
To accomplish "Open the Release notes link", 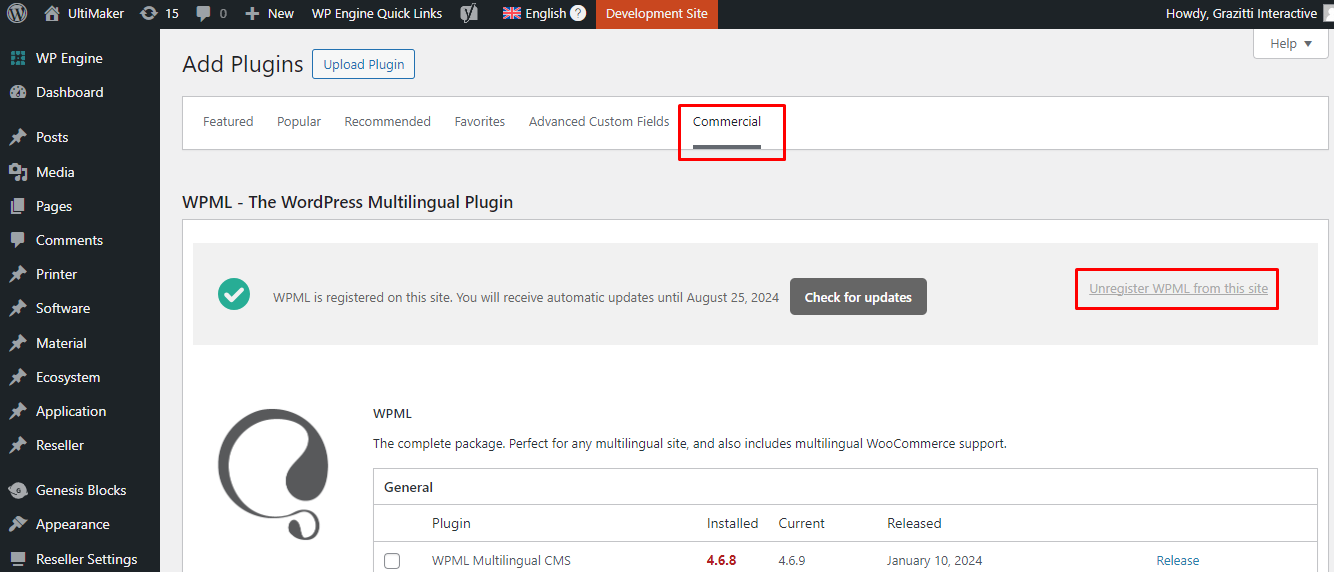I will pyautogui.click(x=1178, y=561).
